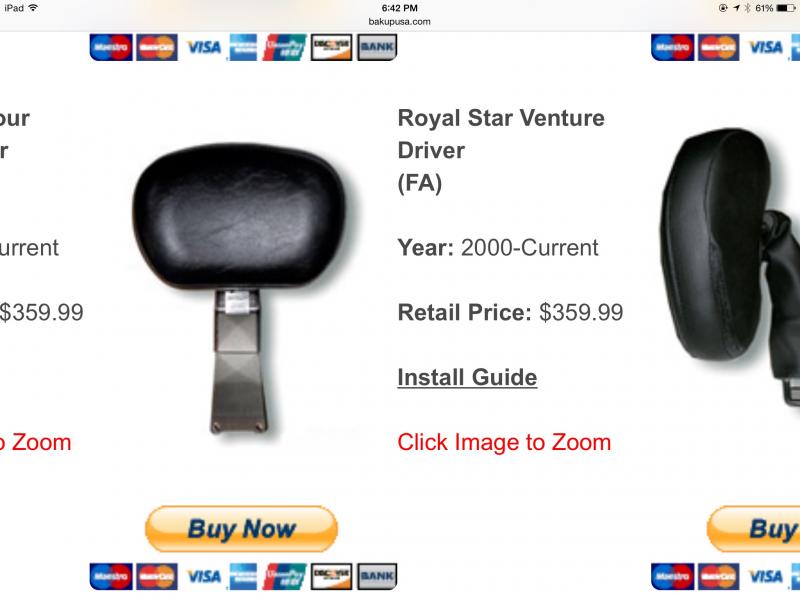Click the bottom-row Maestro card icon

tap(111, 577)
